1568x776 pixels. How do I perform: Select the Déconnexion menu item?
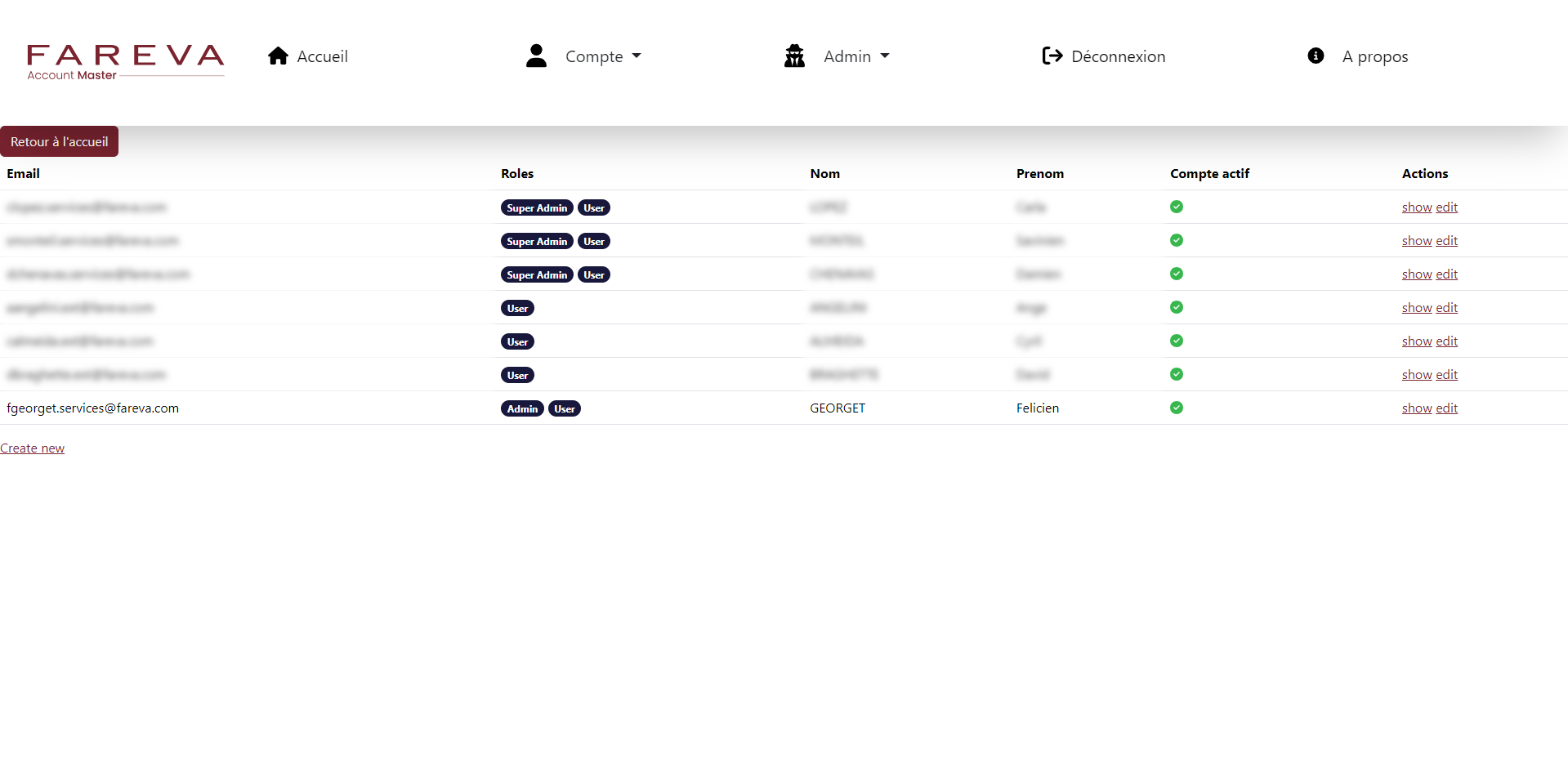pos(1118,56)
